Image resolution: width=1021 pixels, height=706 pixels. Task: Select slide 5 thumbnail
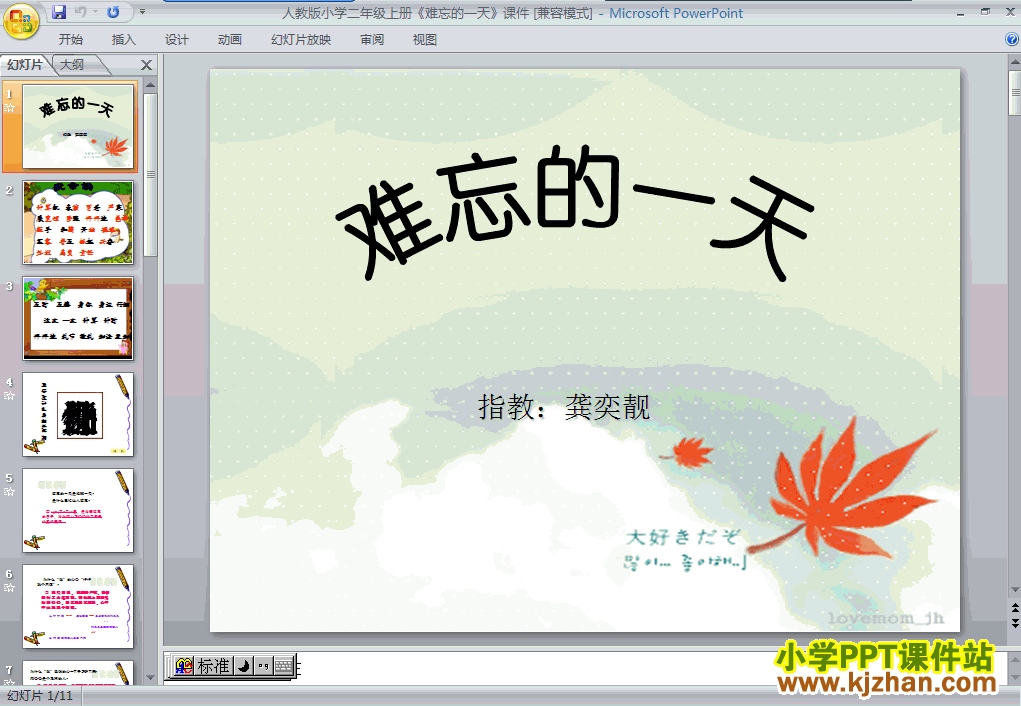(x=78, y=511)
